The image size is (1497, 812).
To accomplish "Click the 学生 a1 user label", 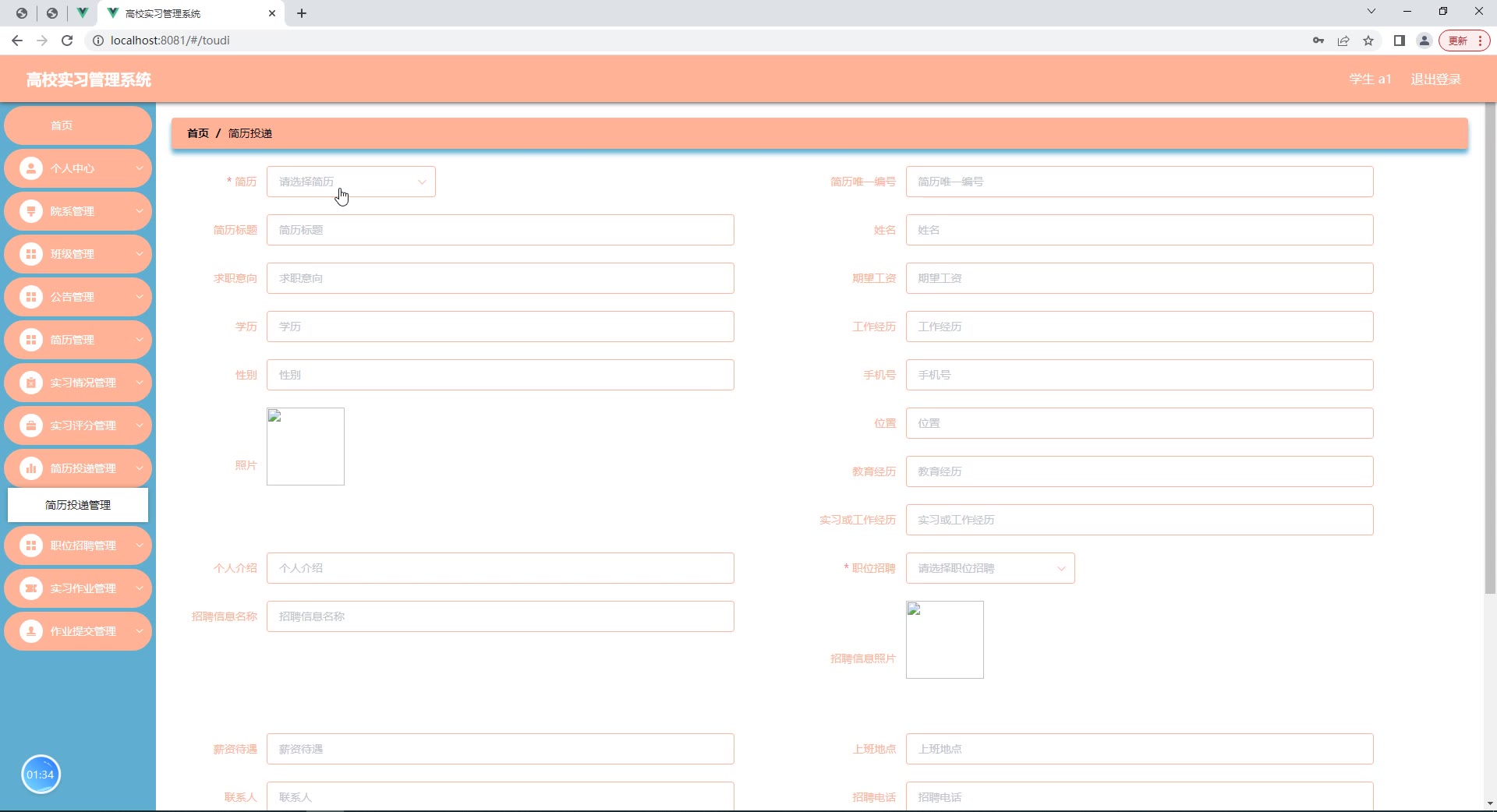I will [1370, 79].
